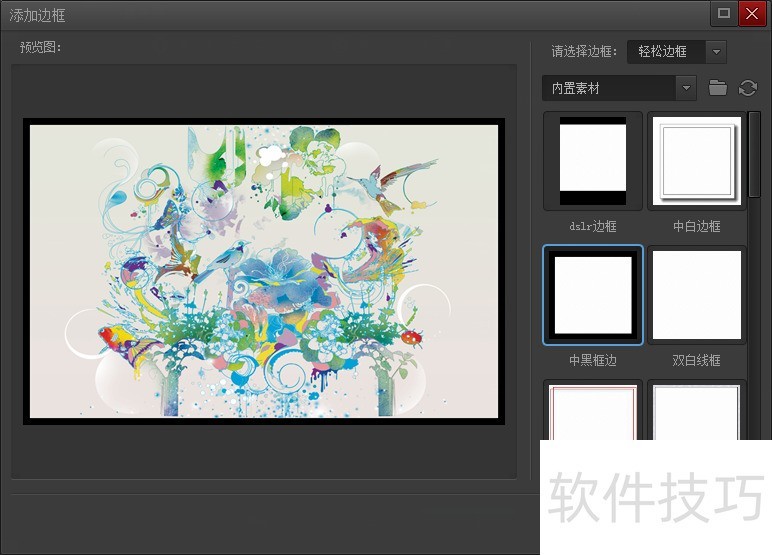Apply the 双白线框 frame thumbnail
Viewport: 772px width, 555px height.
click(696, 295)
